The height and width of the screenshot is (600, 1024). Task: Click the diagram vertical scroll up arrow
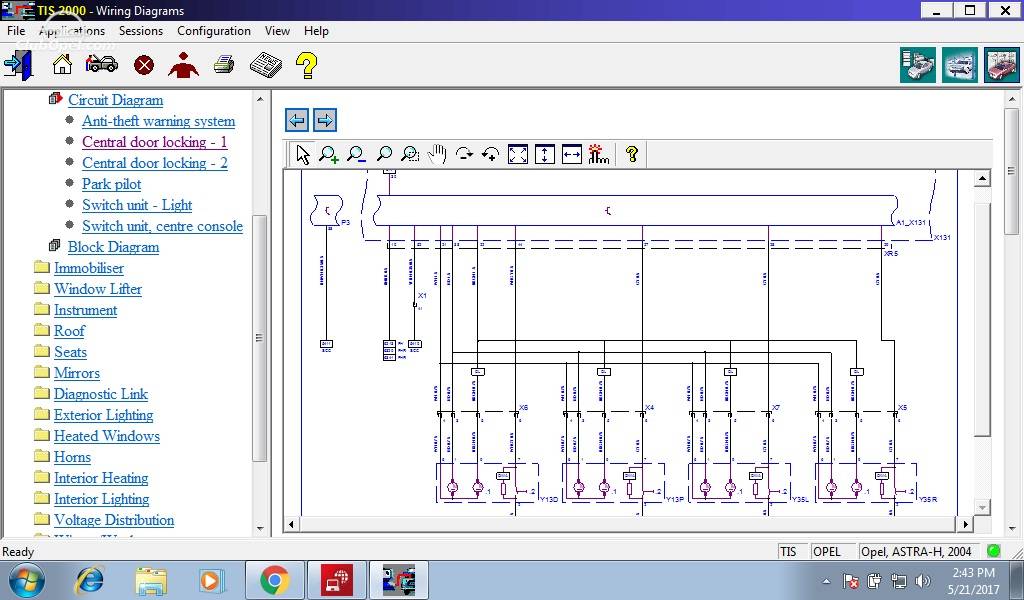[x=982, y=178]
